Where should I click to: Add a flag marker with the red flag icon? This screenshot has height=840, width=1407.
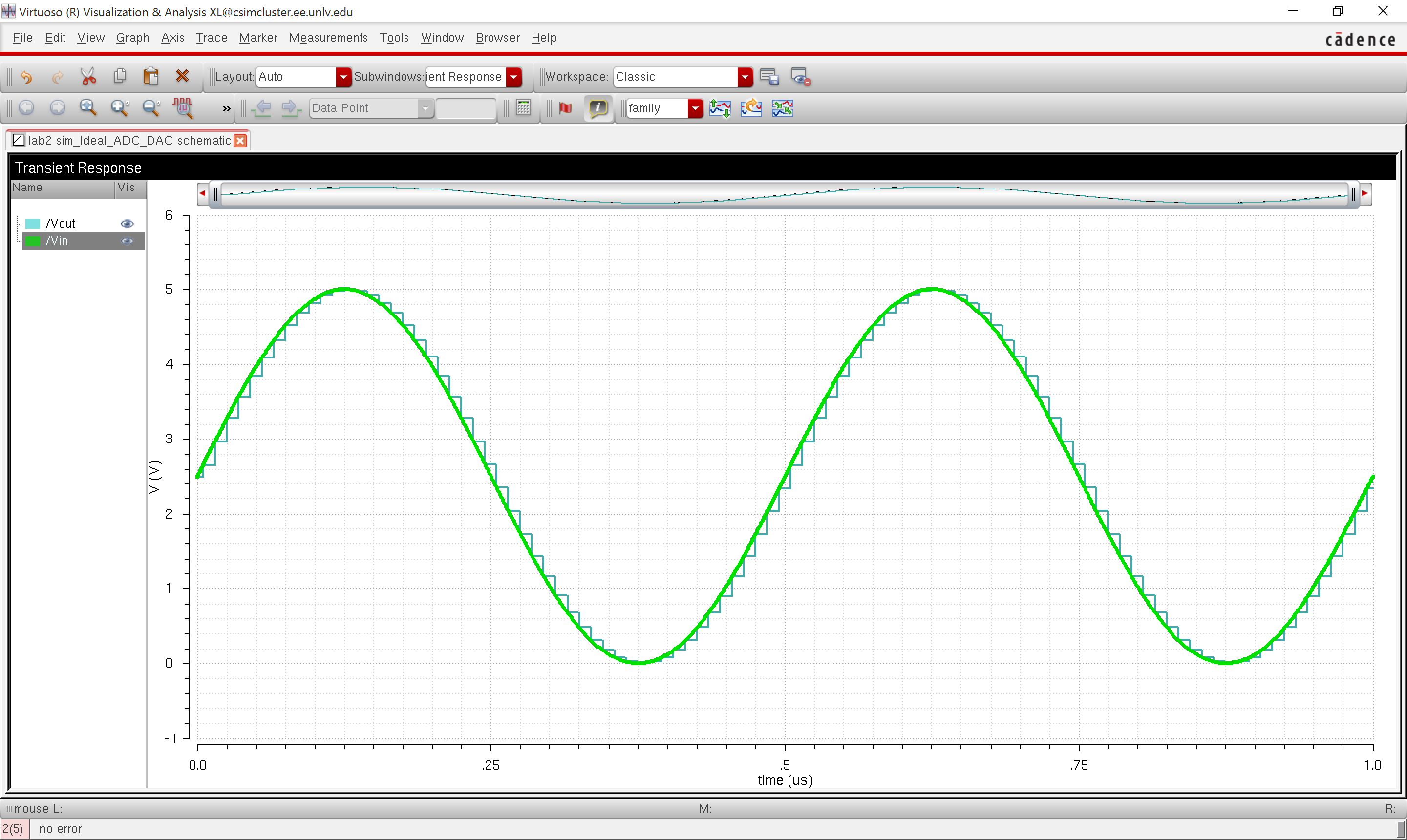pyautogui.click(x=564, y=108)
